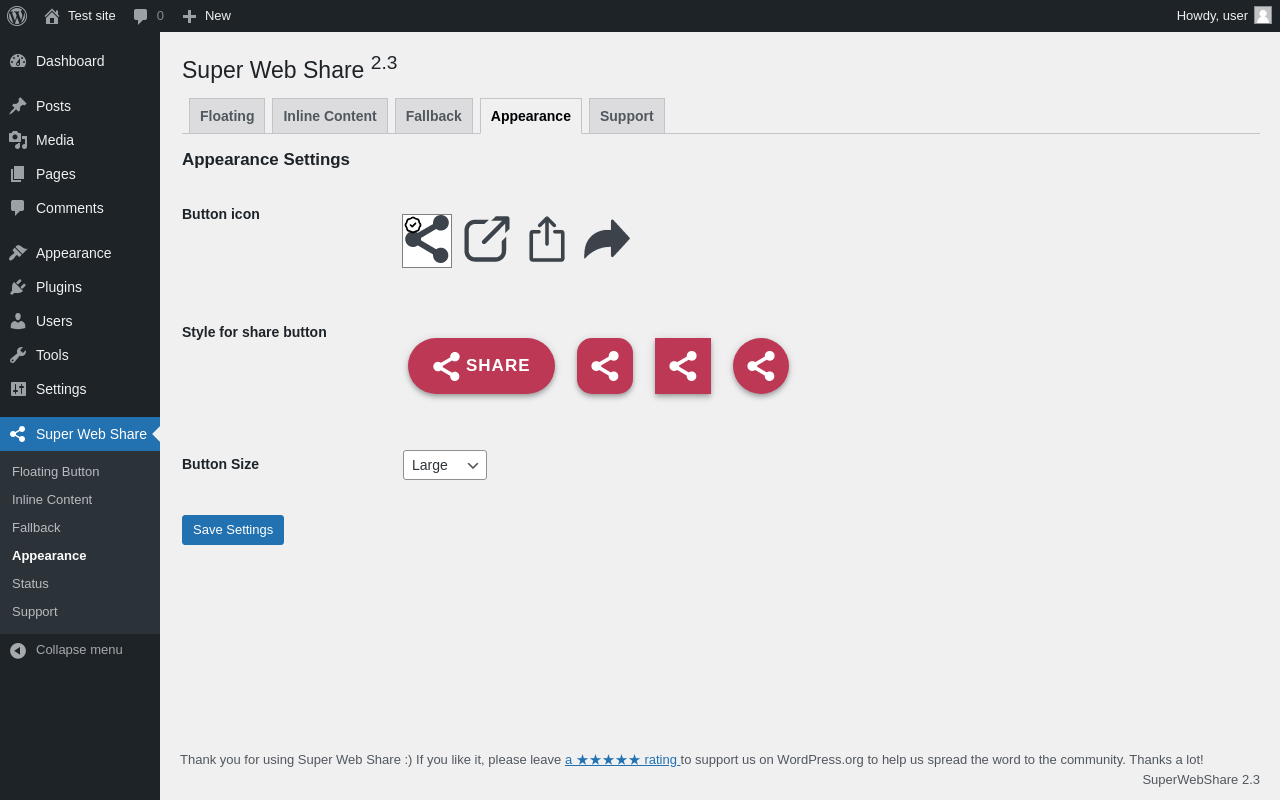
Task: Select the circular share button style
Action: coord(761,366)
